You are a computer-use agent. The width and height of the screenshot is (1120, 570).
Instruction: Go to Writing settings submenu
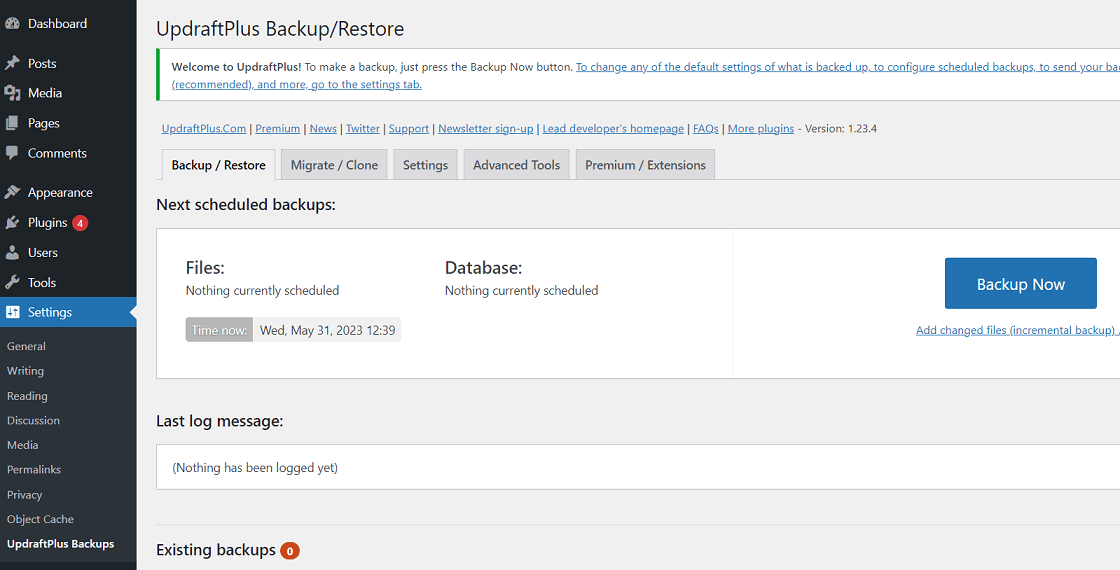click(25, 371)
